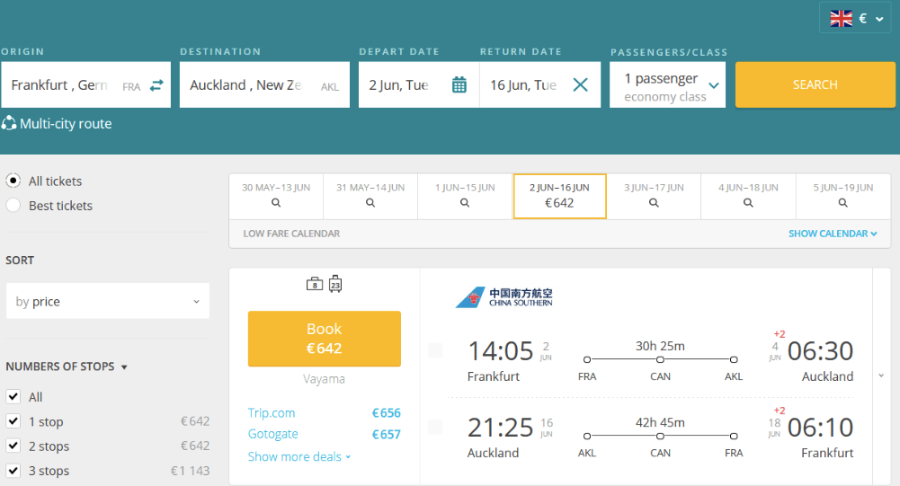Click the 16 Jun return date field
The height and width of the screenshot is (486, 900).
pos(540,85)
